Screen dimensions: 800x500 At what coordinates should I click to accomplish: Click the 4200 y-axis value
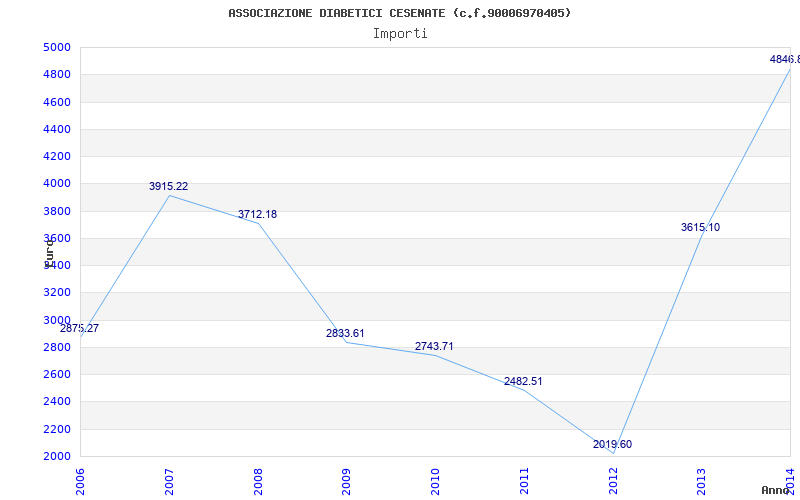[56, 156]
